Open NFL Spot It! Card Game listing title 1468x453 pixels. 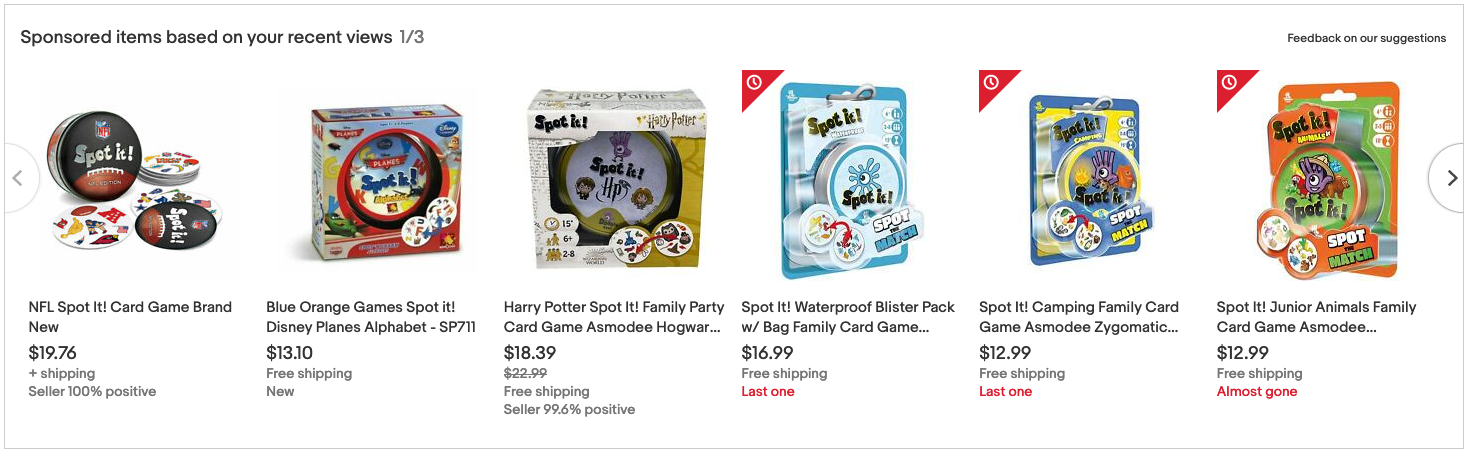coord(130,317)
